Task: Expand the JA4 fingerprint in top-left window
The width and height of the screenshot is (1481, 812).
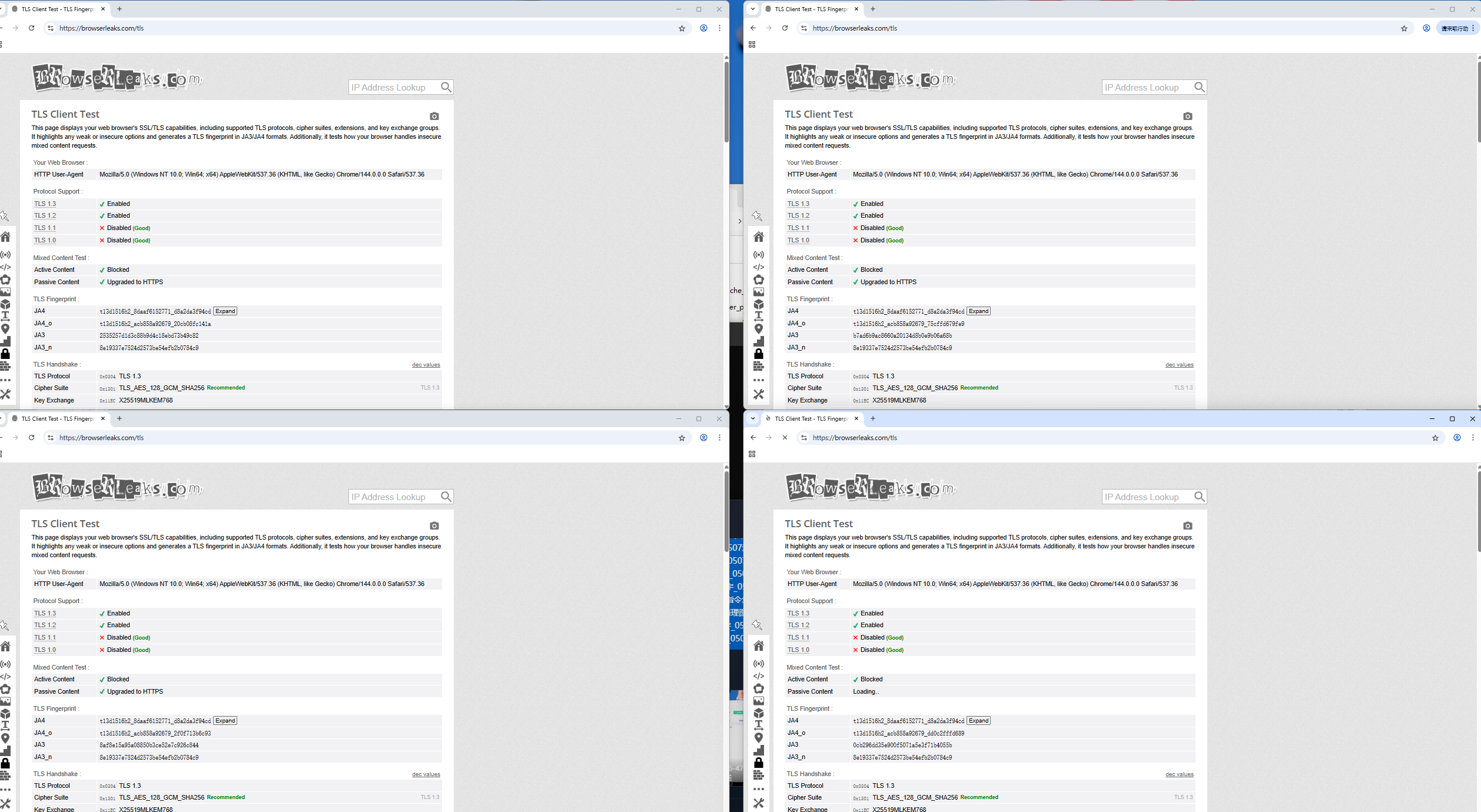Action: [225, 311]
